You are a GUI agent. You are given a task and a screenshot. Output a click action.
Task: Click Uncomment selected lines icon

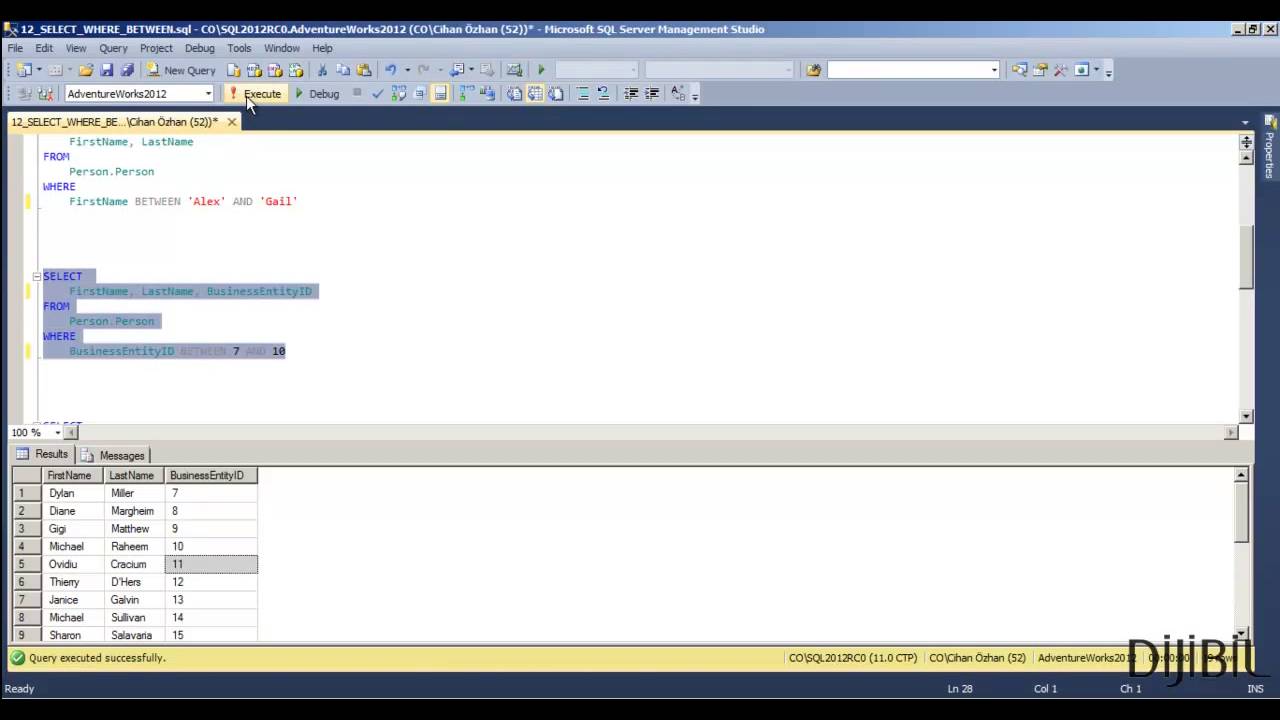603,94
